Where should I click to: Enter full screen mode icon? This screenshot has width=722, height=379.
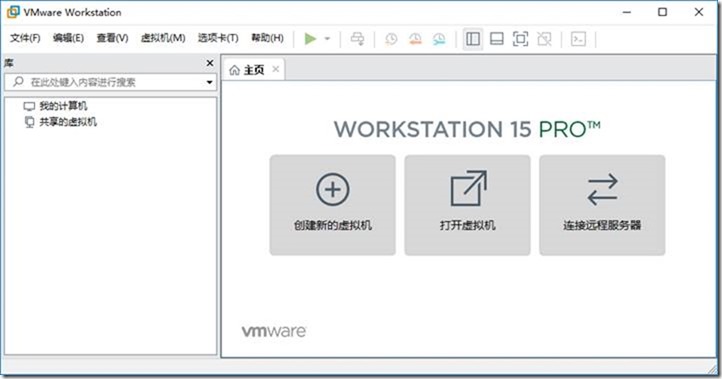520,39
